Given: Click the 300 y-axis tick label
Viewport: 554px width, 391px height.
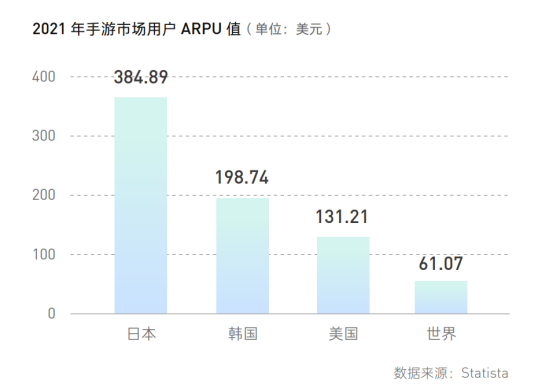Looking at the screenshot, I should pyautogui.click(x=44, y=136).
